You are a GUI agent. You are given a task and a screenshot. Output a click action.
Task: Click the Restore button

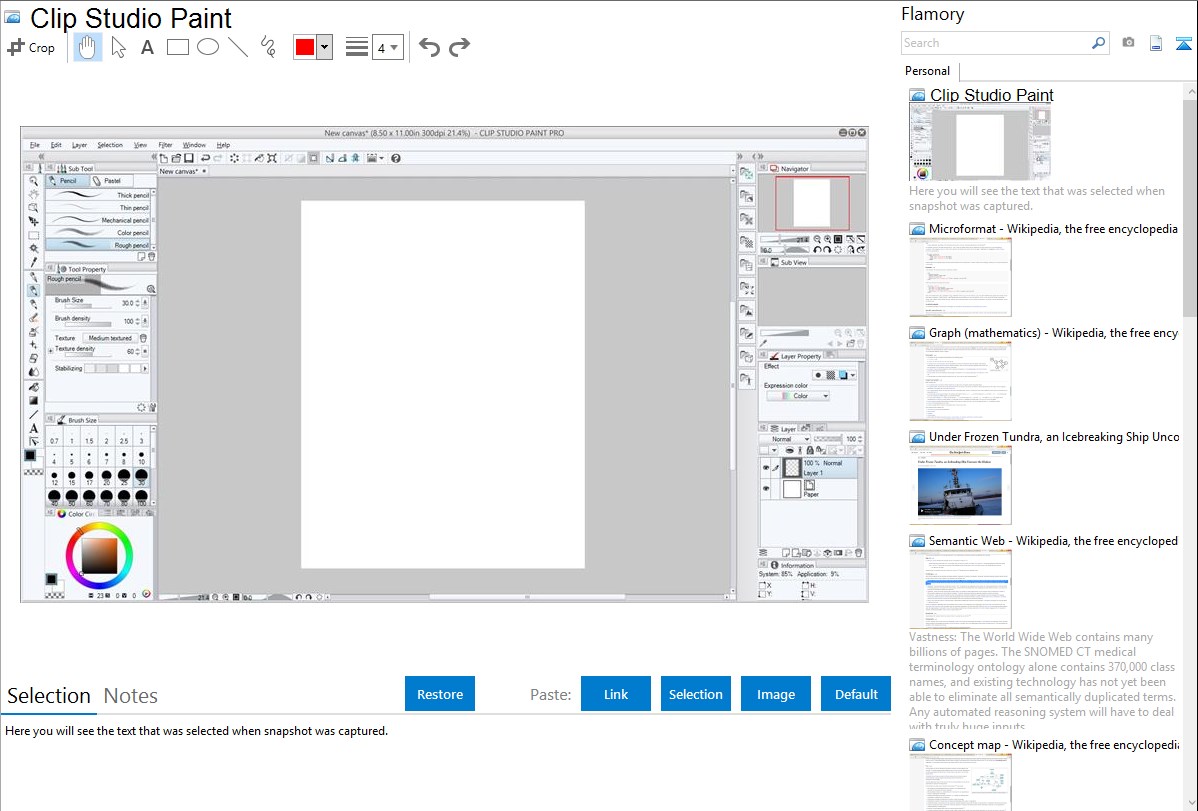click(440, 694)
